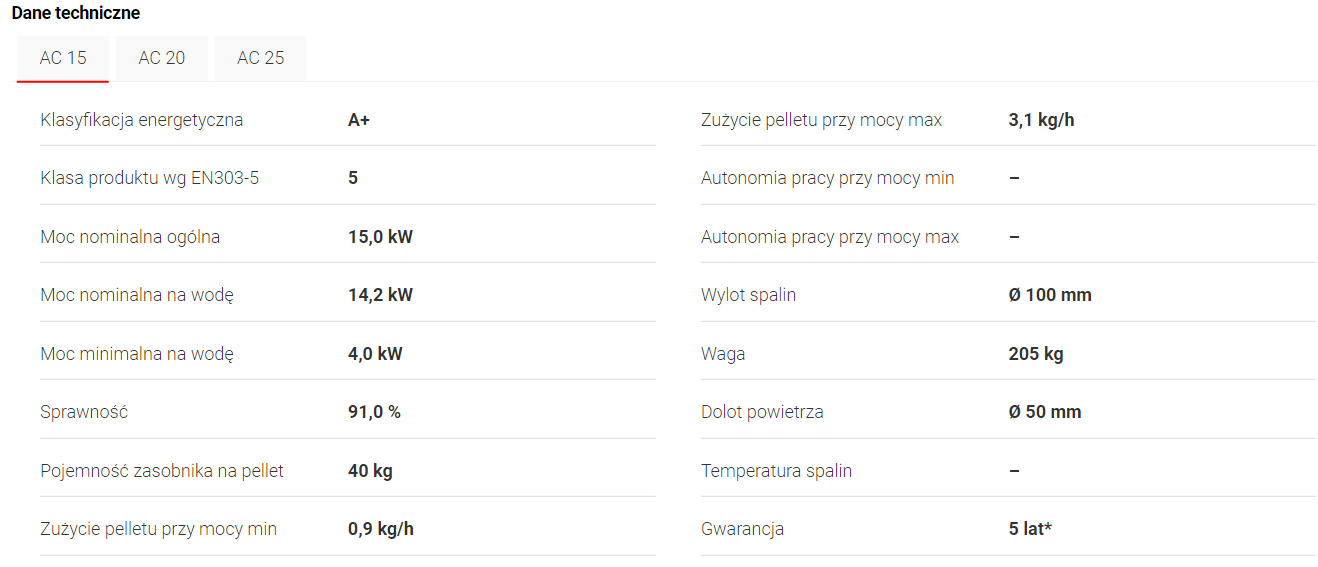
Task: Click the 14,2 kW value
Action: [x=380, y=295]
